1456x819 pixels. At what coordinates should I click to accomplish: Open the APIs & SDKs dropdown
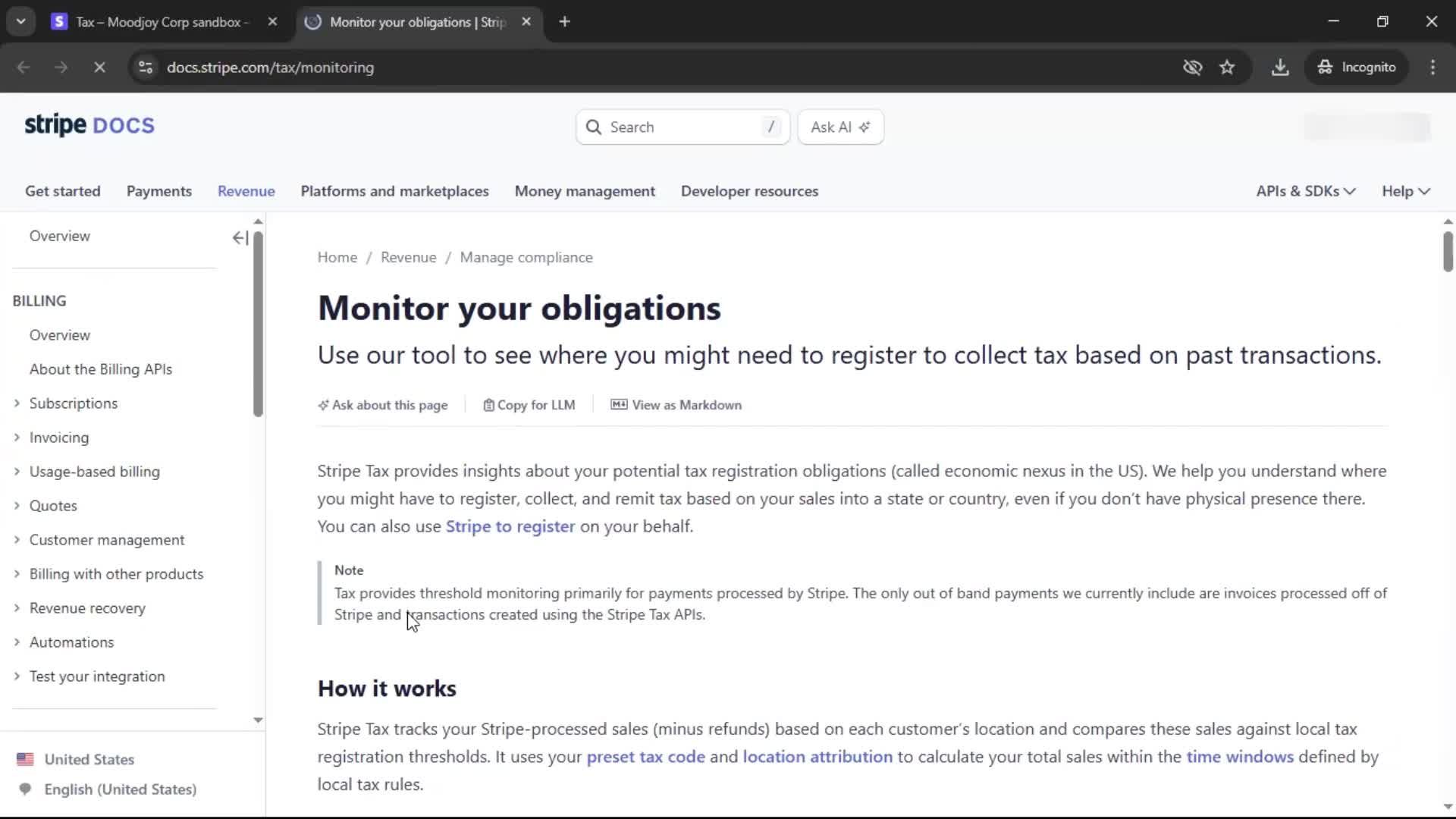tap(1305, 191)
